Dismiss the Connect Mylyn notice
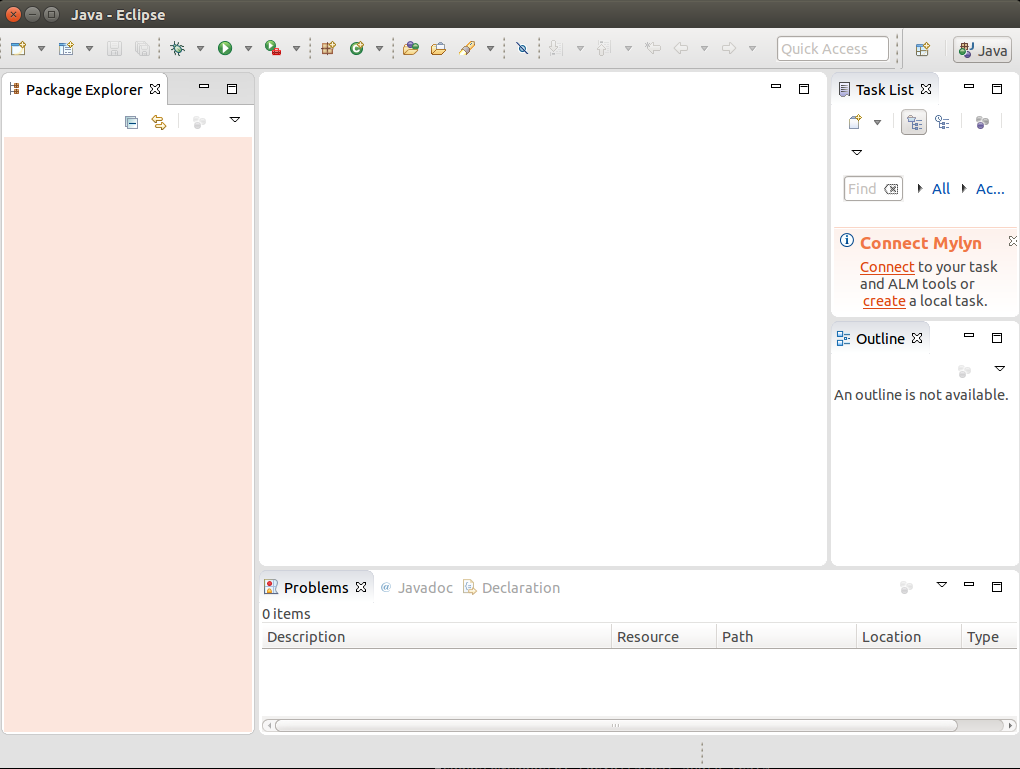The image size is (1020, 769). click(x=1013, y=241)
